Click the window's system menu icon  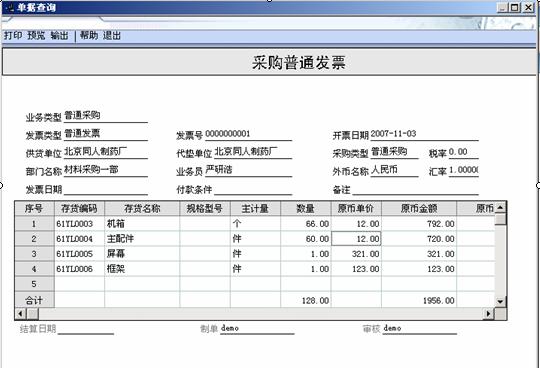point(10,7)
